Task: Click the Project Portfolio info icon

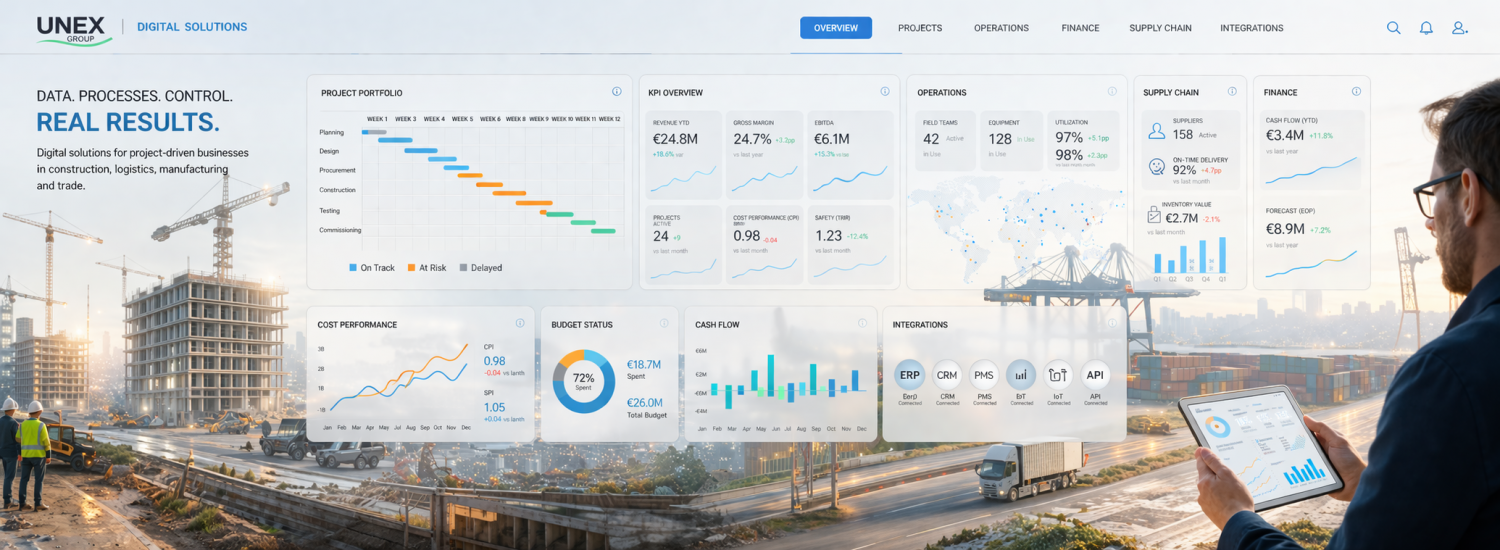Action: pos(617,92)
